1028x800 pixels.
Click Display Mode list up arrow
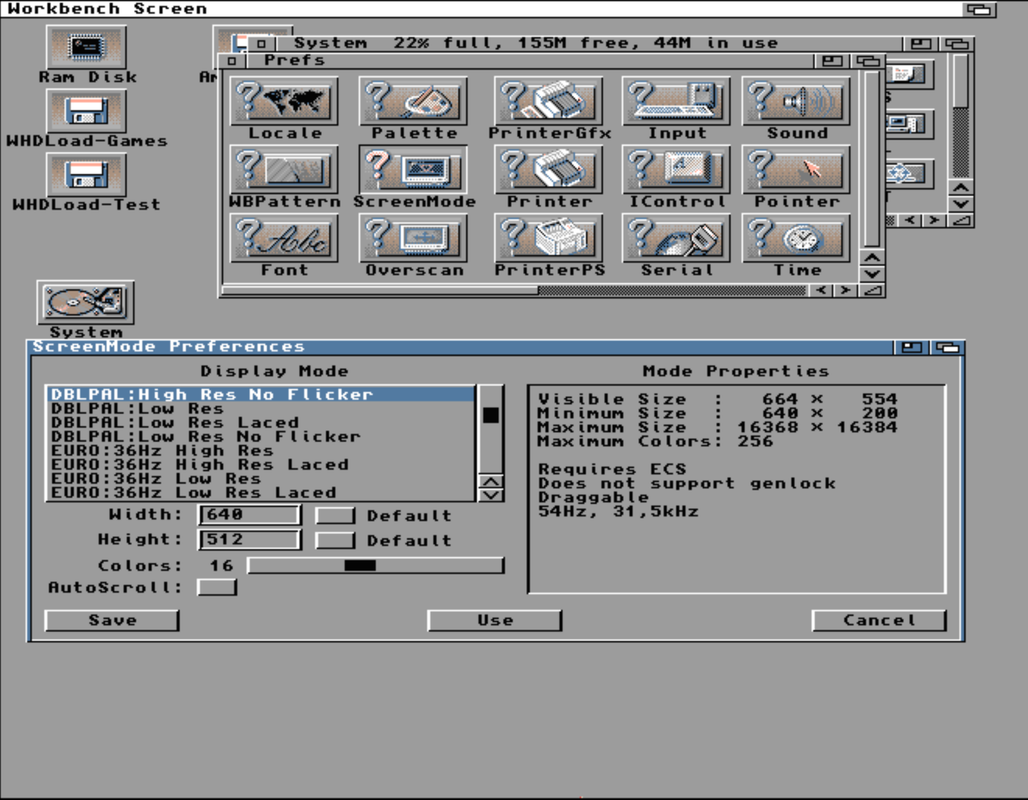coord(492,481)
